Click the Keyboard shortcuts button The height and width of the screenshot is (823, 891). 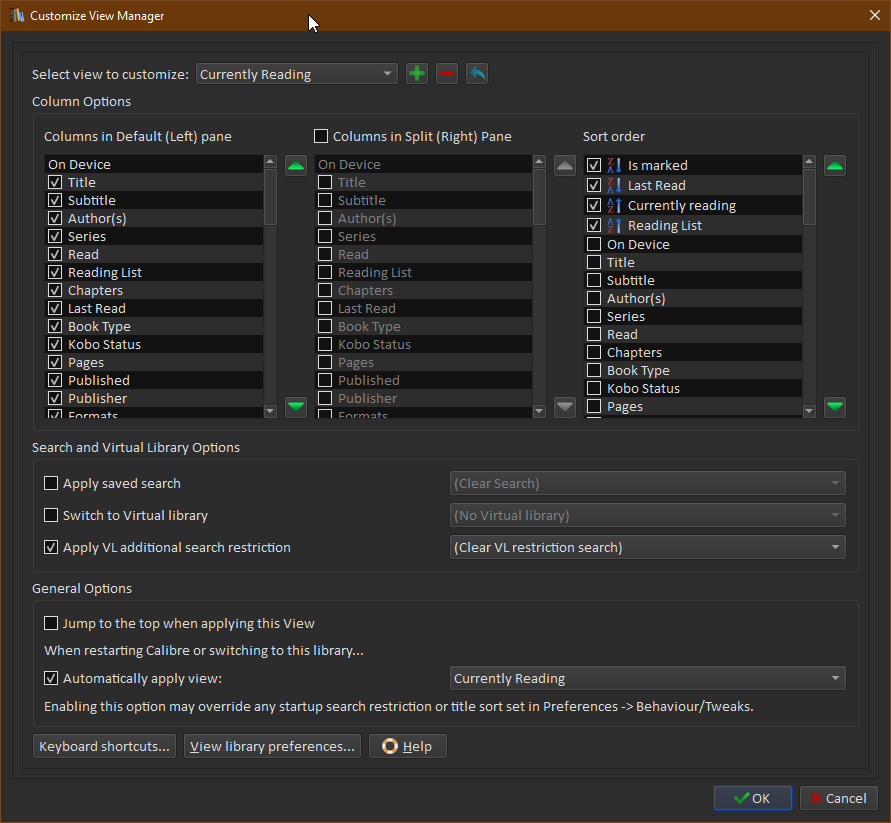[x=105, y=746]
